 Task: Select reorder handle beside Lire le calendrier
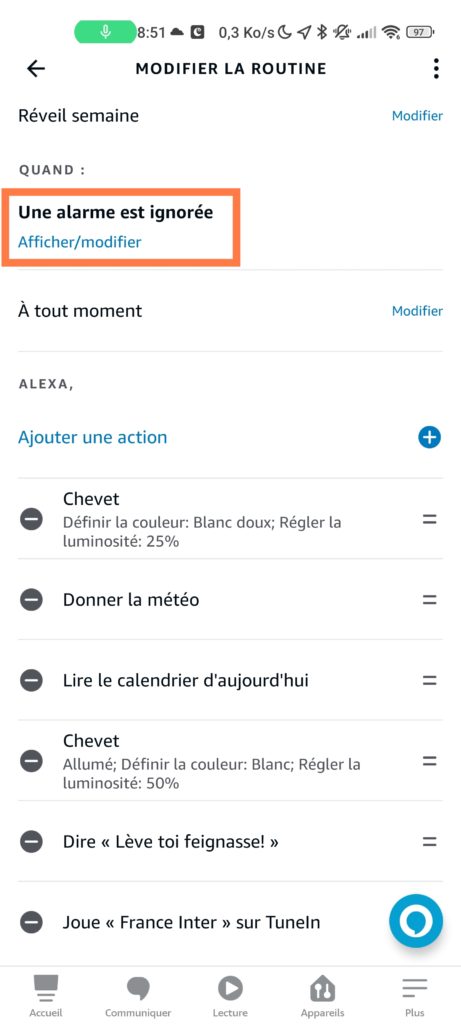[429, 680]
